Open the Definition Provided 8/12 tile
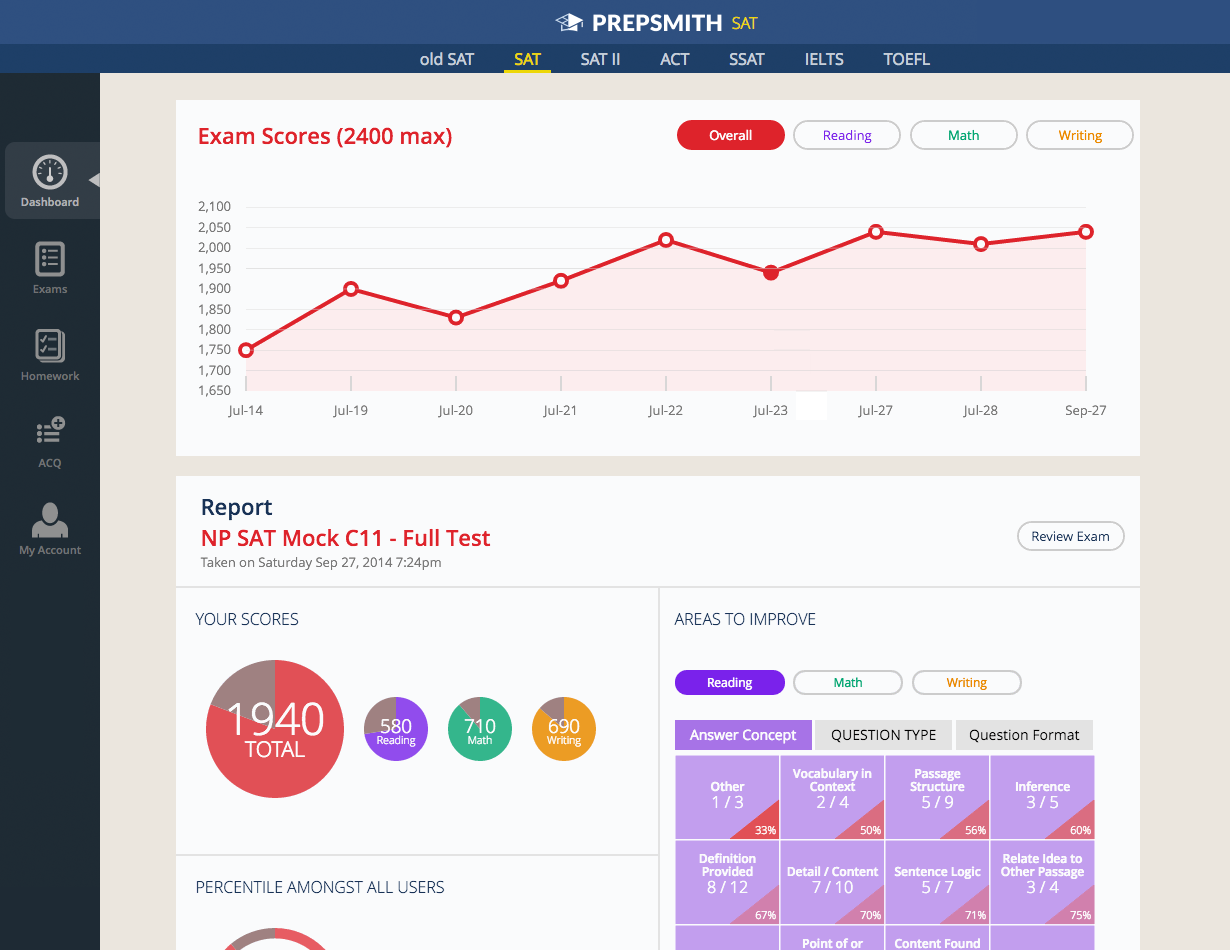 point(727,882)
